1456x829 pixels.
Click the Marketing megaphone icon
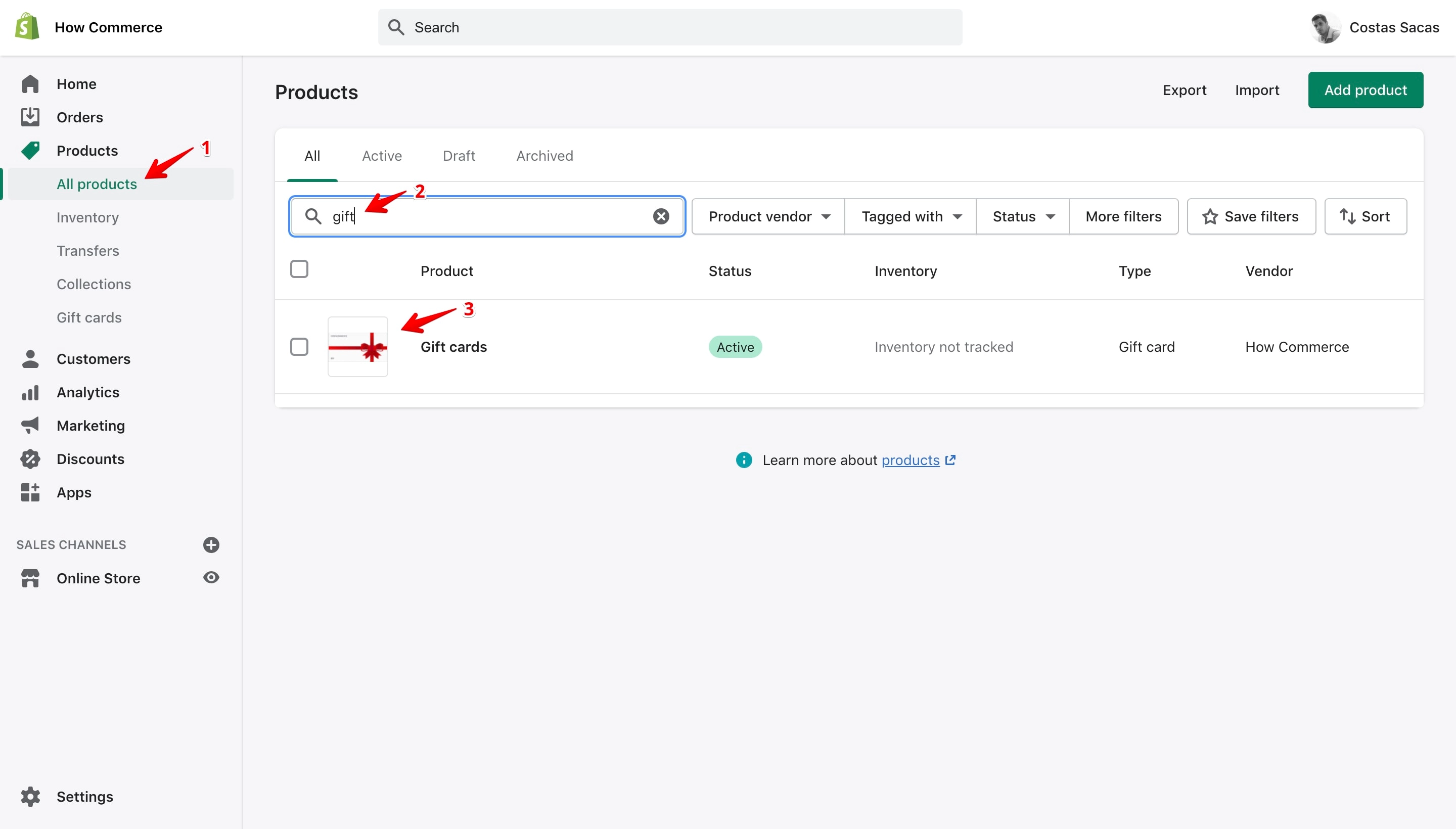tap(30, 425)
